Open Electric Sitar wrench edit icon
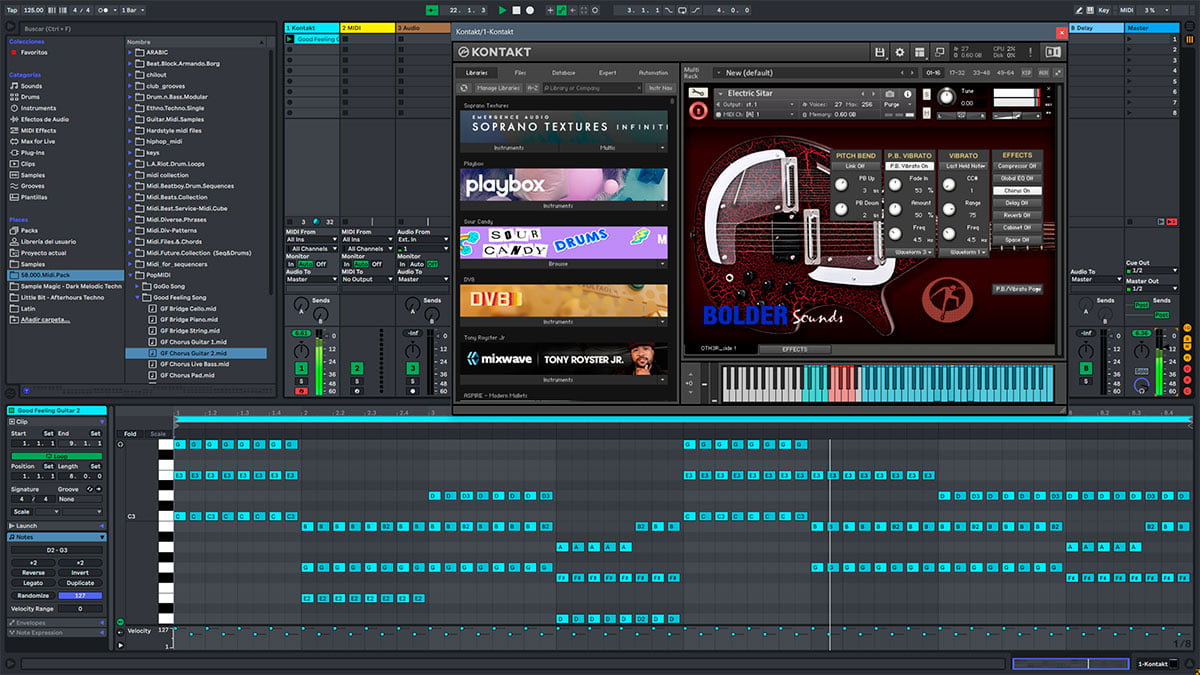Screen dimensions: 1200x675 coord(696,93)
